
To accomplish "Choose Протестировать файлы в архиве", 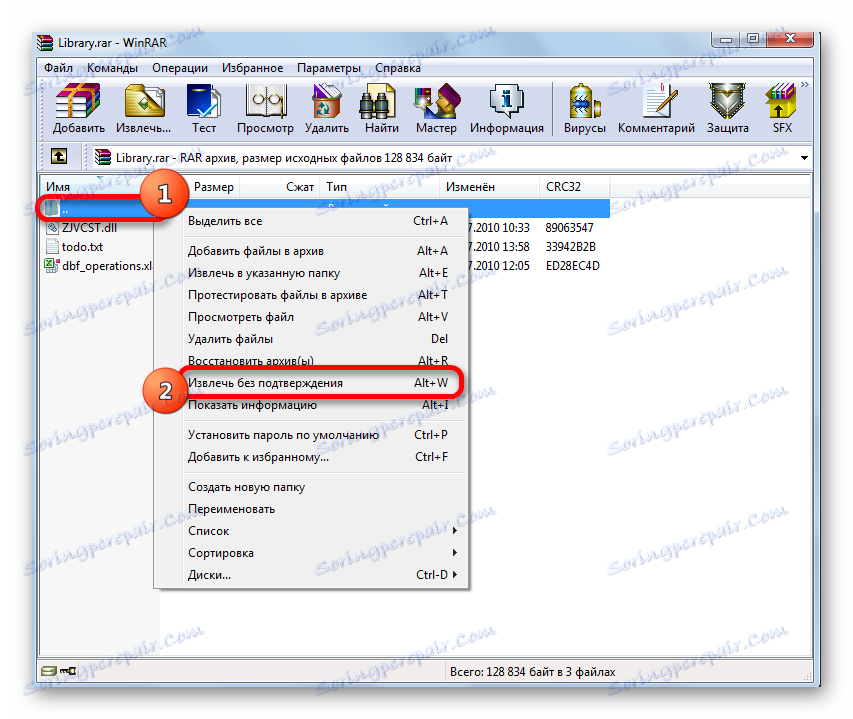I will pos(325,295).
